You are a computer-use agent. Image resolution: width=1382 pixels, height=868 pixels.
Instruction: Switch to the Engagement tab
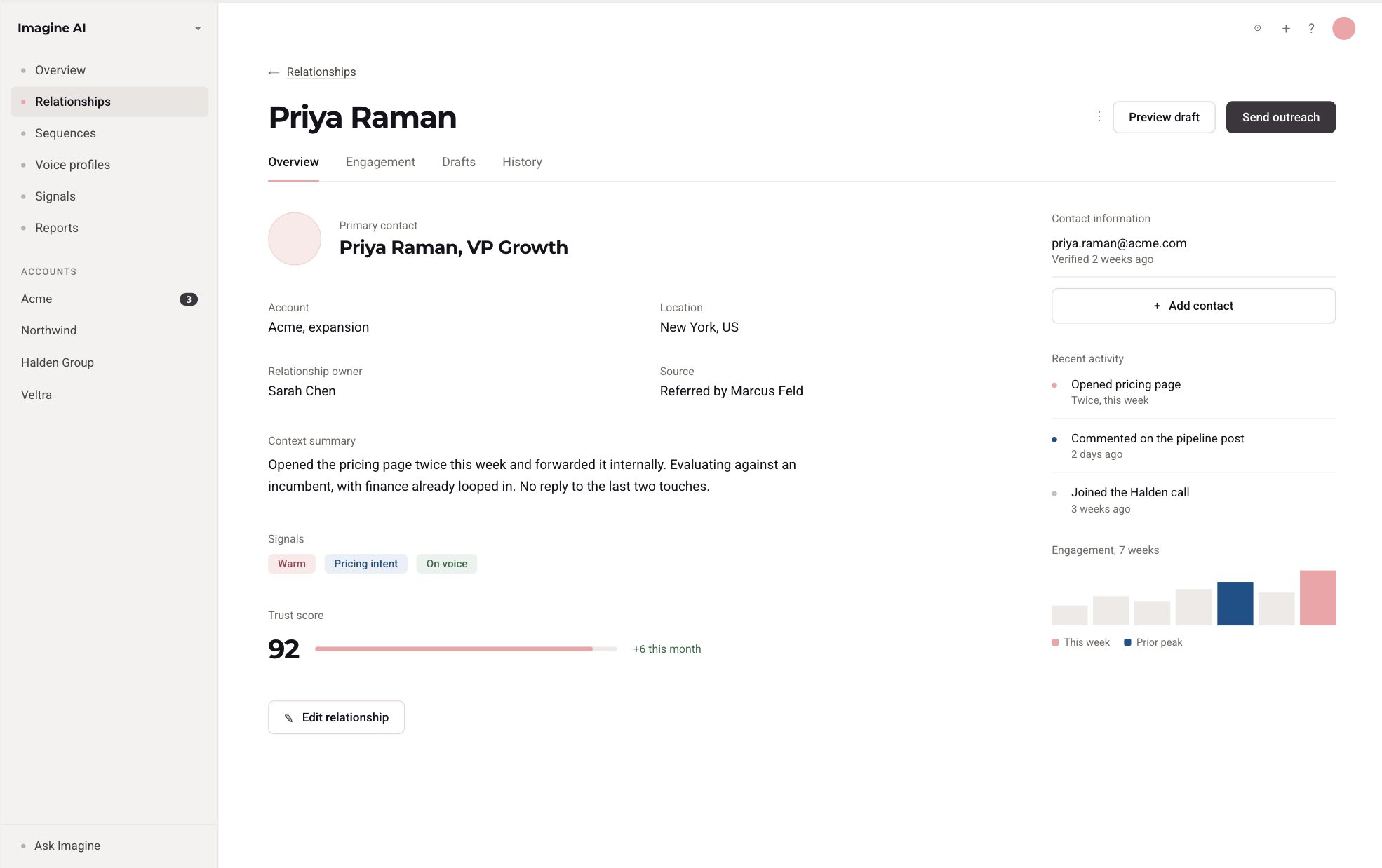click(x=380, y=162)
